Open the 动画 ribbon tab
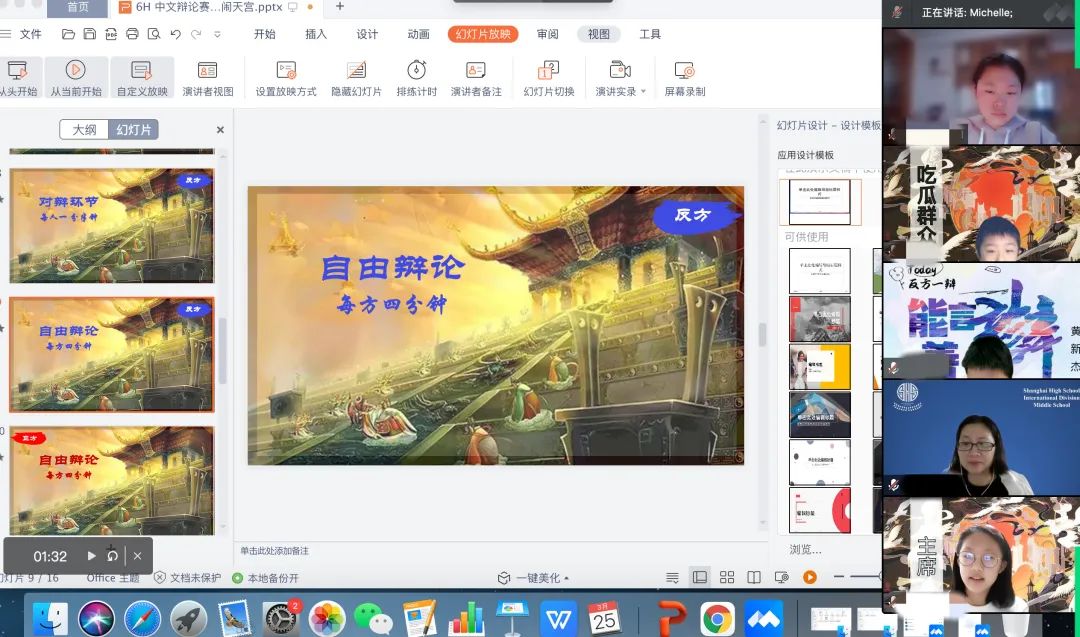 coord(418,34)
